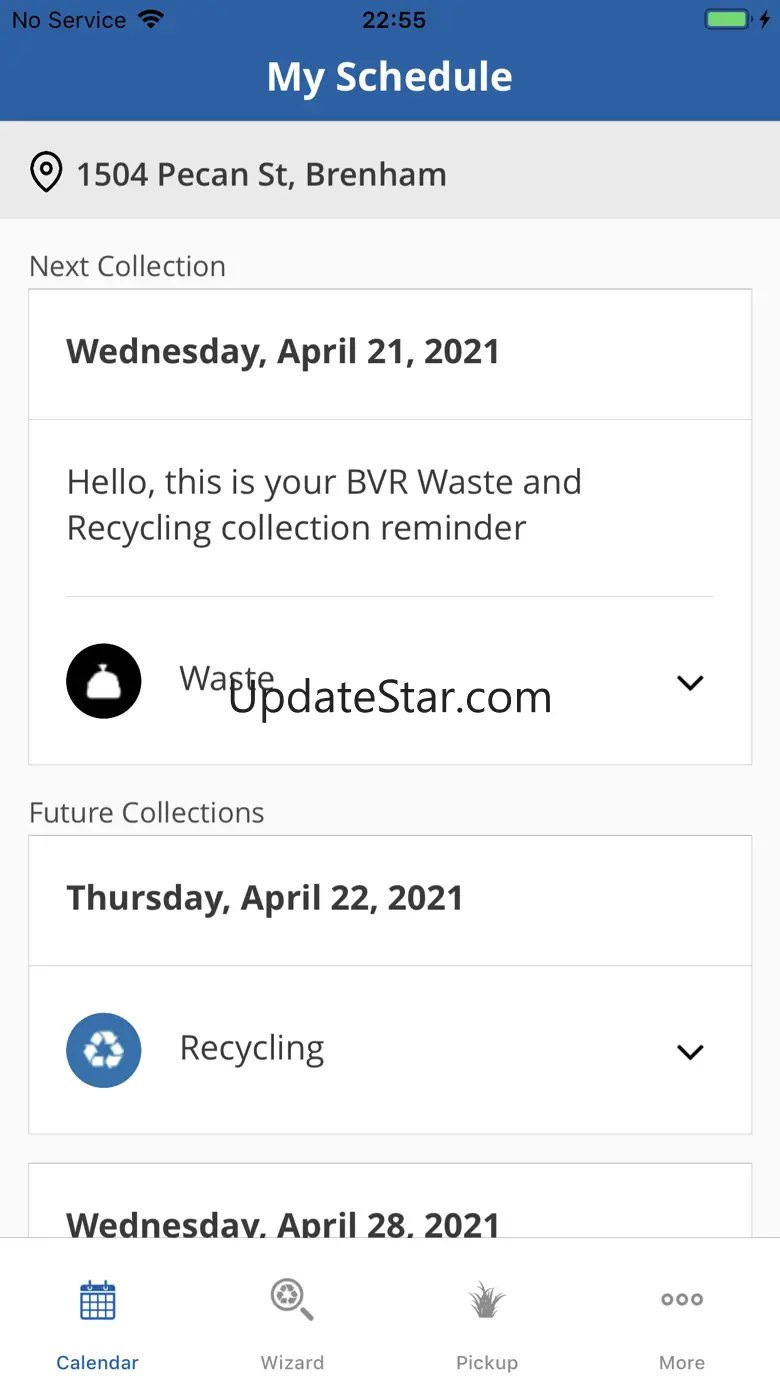This screenshot has width=780, height=1387.
Task: Open the More tab label
Action: [x=682, y=1362]
